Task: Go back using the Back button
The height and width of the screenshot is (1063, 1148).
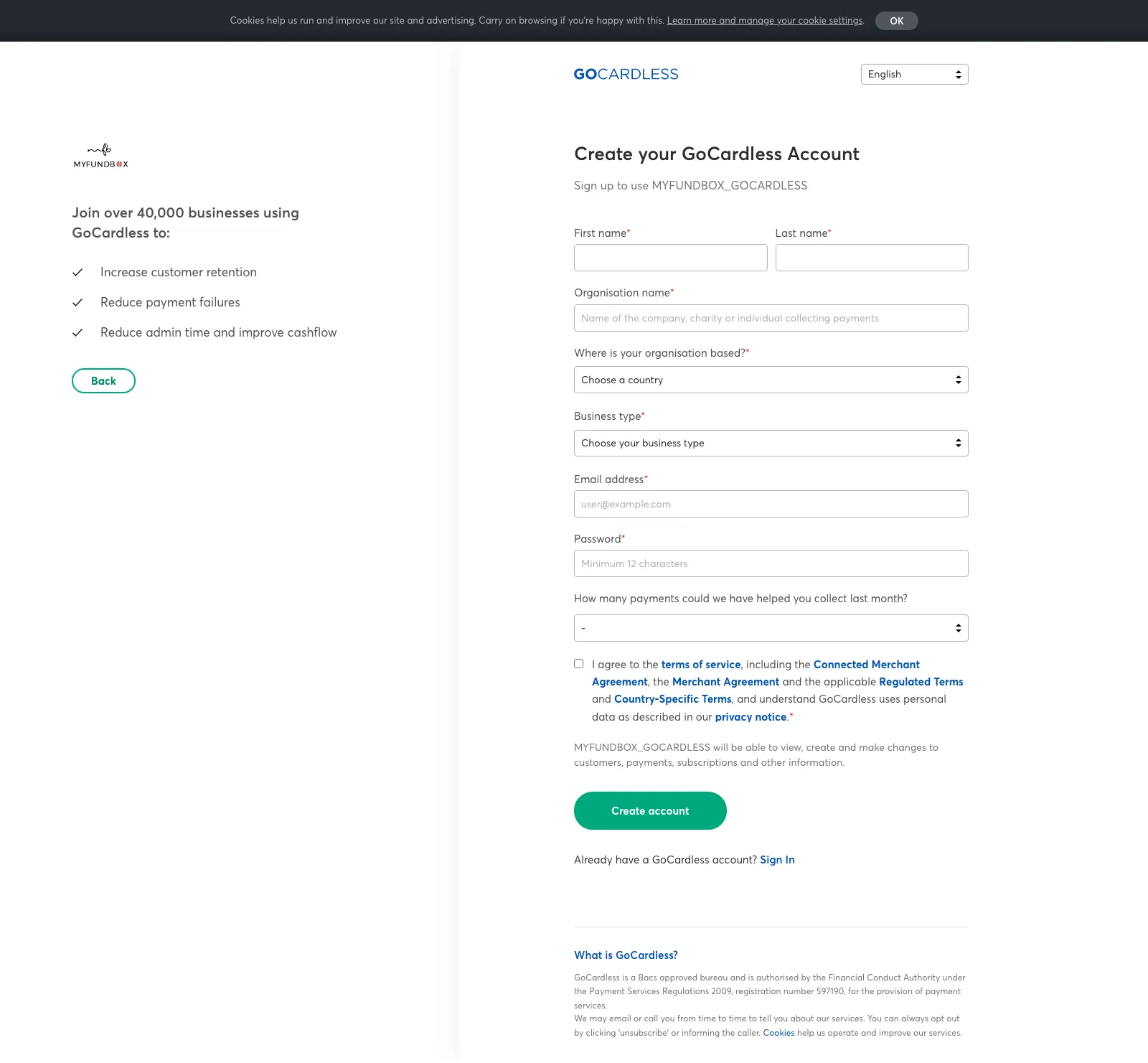Action: tap(103, 380)
